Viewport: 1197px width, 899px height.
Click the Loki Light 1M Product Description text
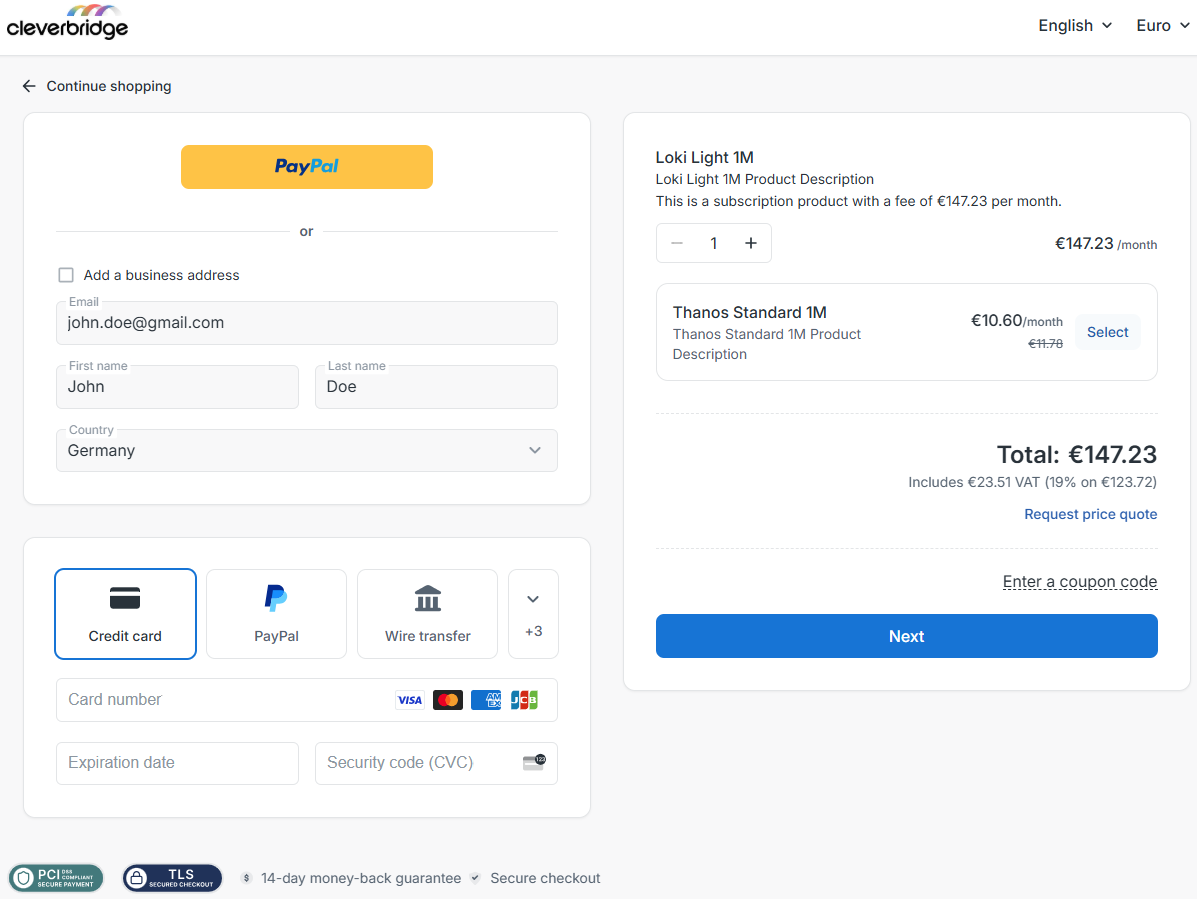[765, 179]
